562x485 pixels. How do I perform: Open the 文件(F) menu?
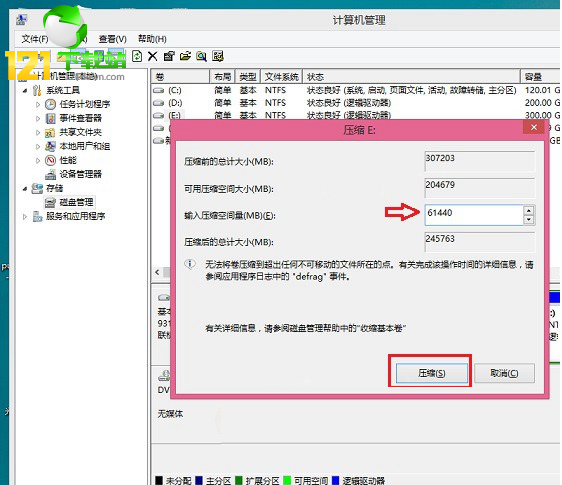click(x=35, y=39)
